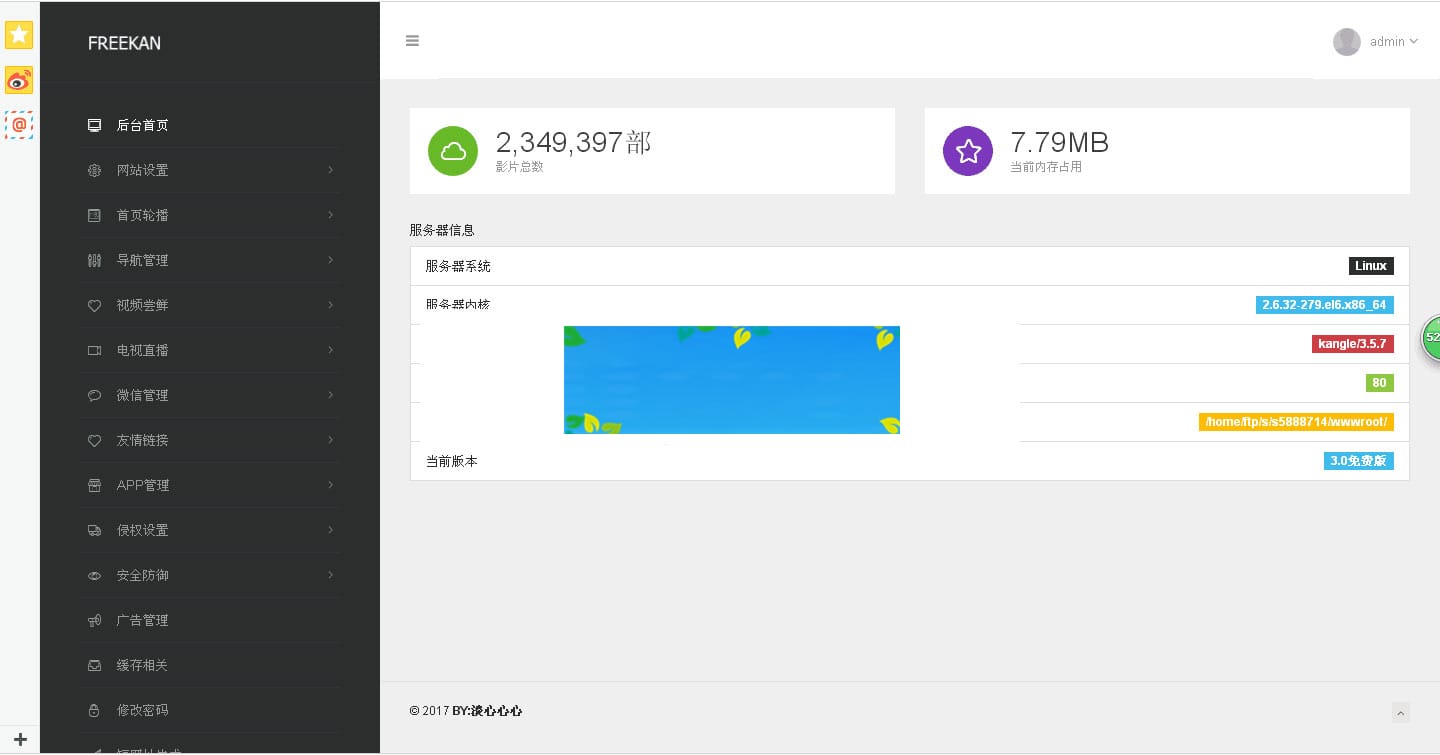Viewport: 1440px width, 755px height.
Task: Click the 淡心心心 footer credit link
Action: coord(496,710)
